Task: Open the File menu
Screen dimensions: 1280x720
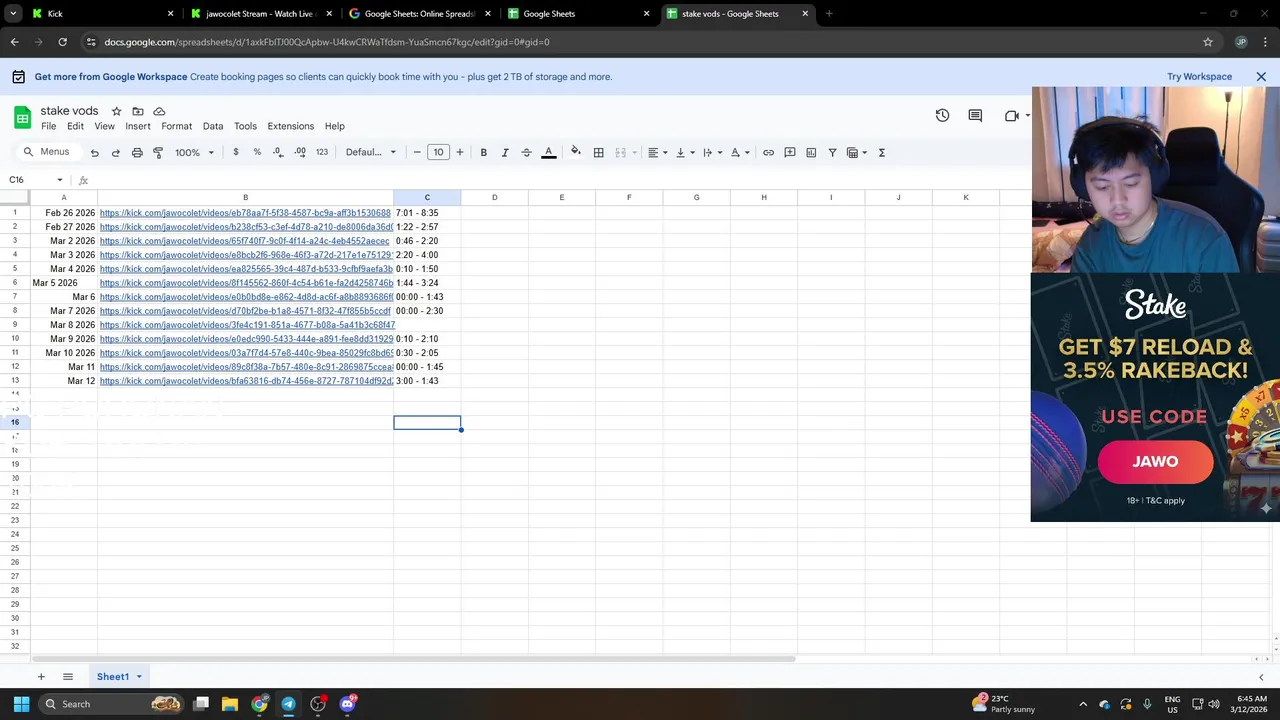Action: tap(48, 126)
